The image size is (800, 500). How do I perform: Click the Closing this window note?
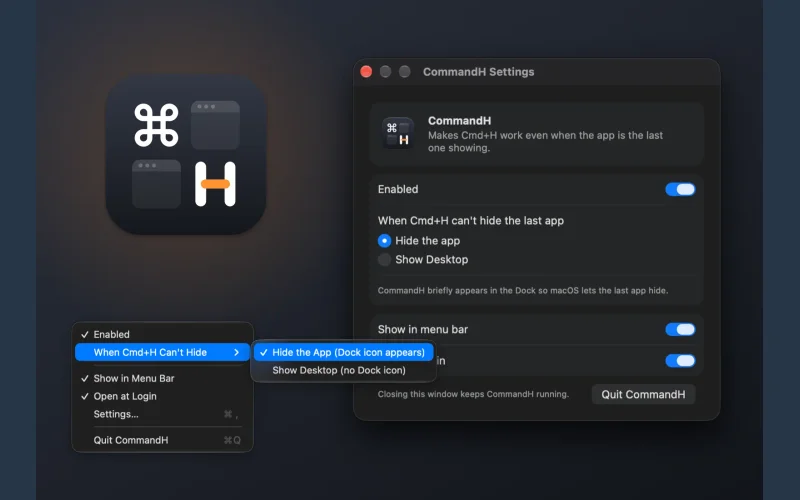473,394
